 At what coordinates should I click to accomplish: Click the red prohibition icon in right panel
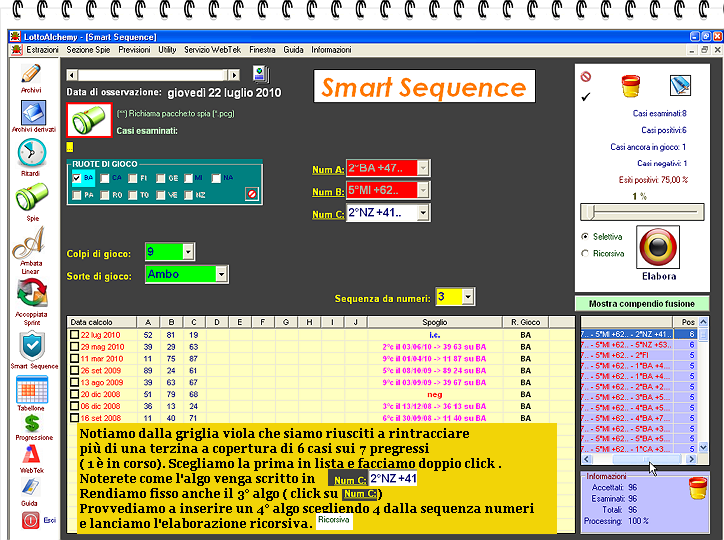click(585, 77)
